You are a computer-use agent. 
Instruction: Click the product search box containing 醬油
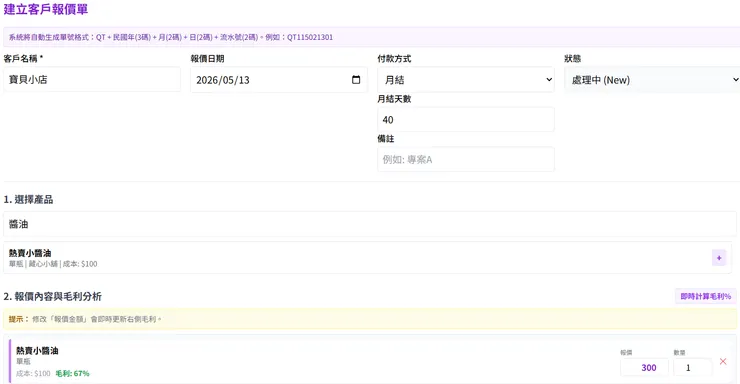click(370, 224)
